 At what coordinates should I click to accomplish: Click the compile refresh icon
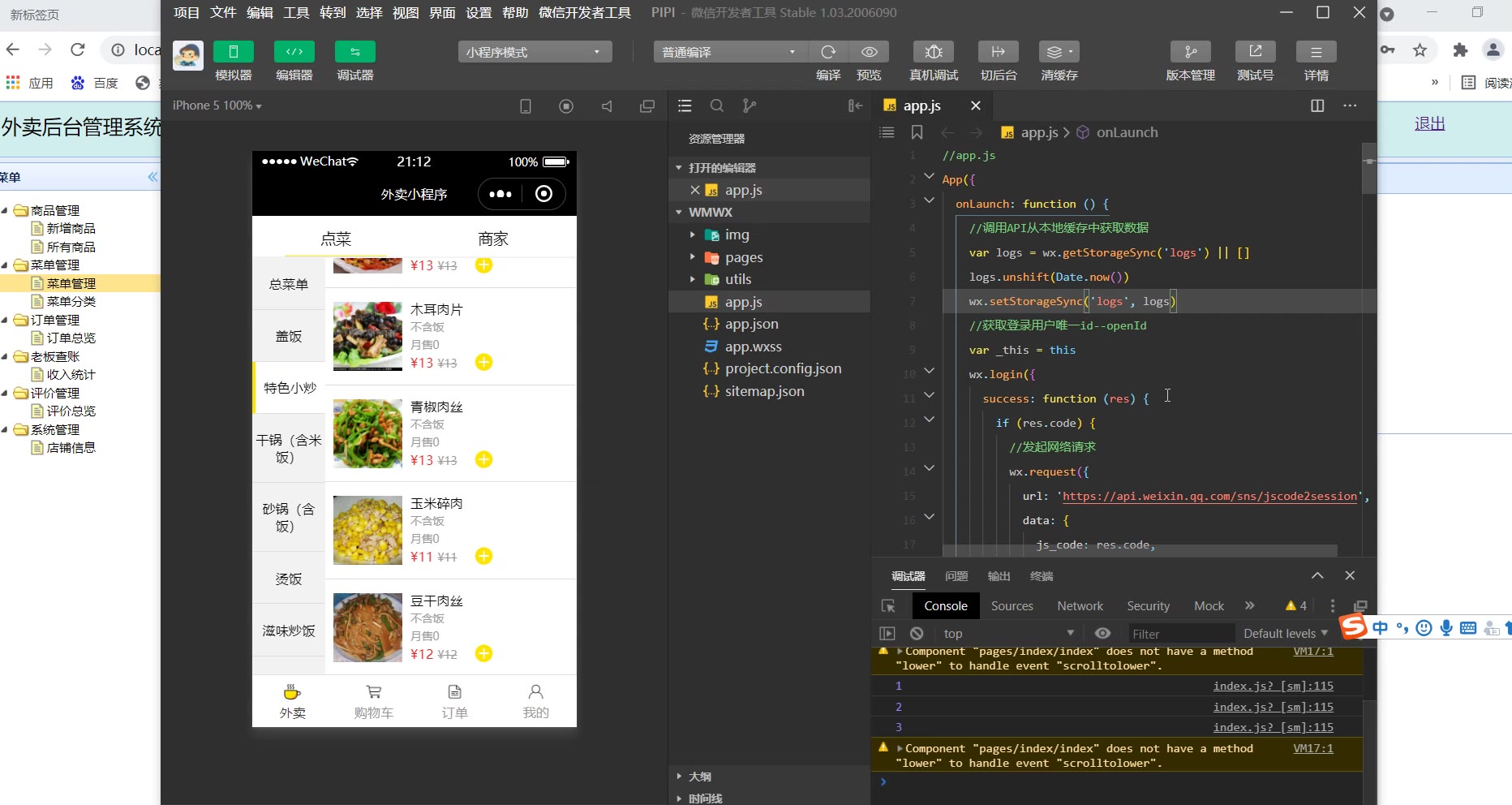pyautogui.click(x=828, y=52)
